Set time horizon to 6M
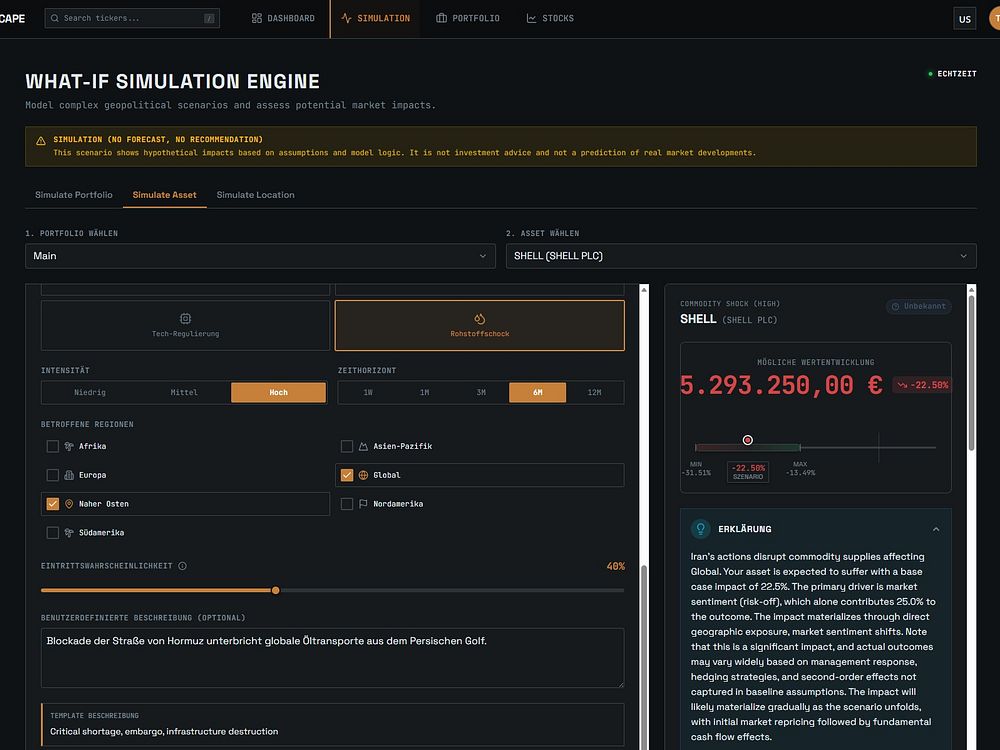 [538, 392]
